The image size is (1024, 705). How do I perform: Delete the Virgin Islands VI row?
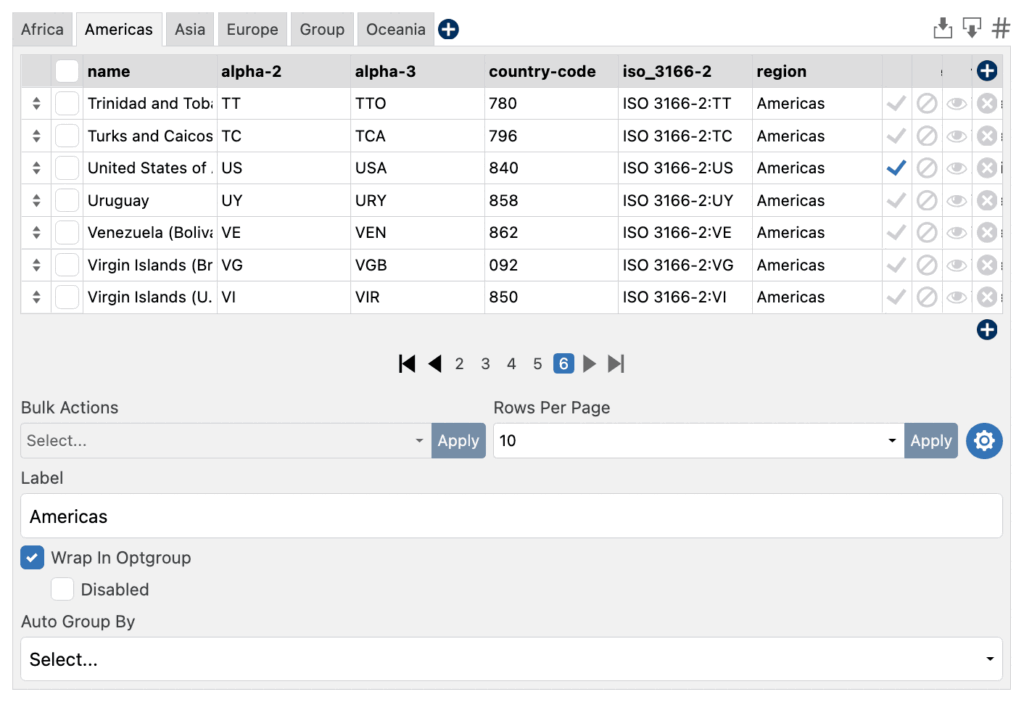click(x=987, y=297)
